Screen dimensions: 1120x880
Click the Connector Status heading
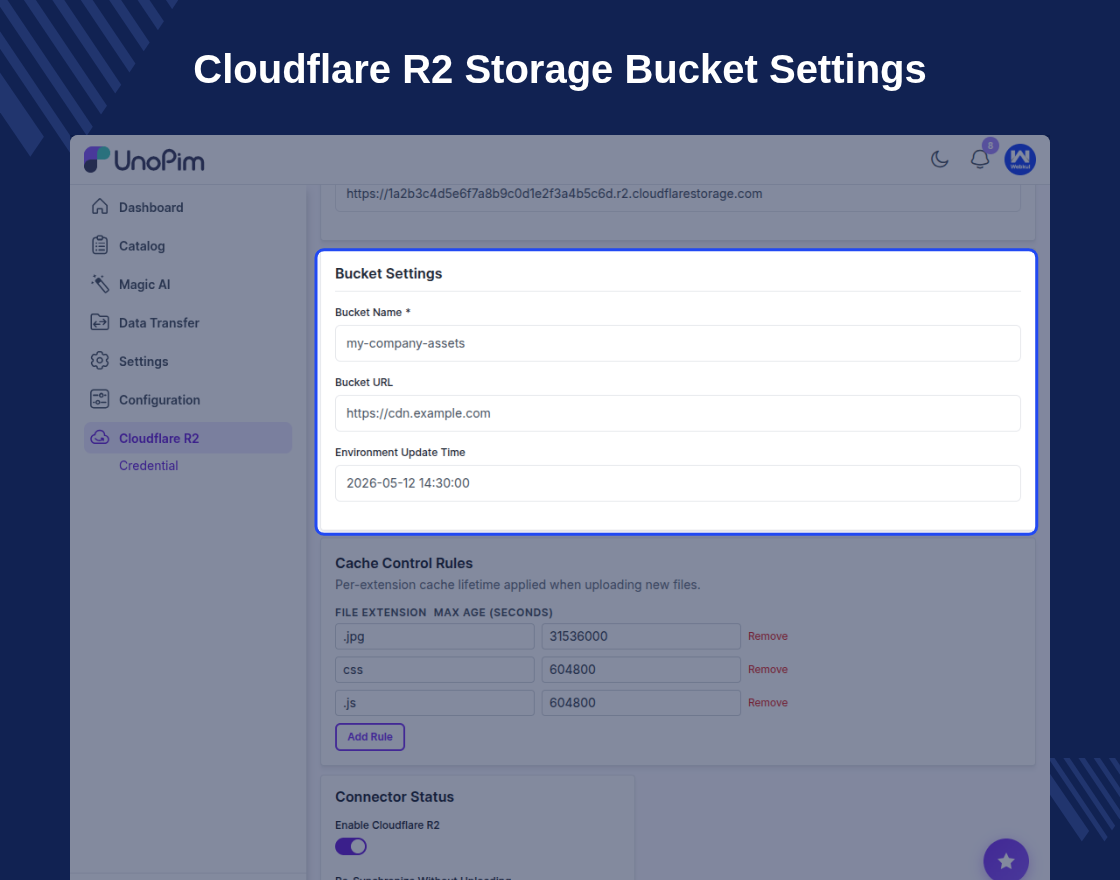click(394, 797)
